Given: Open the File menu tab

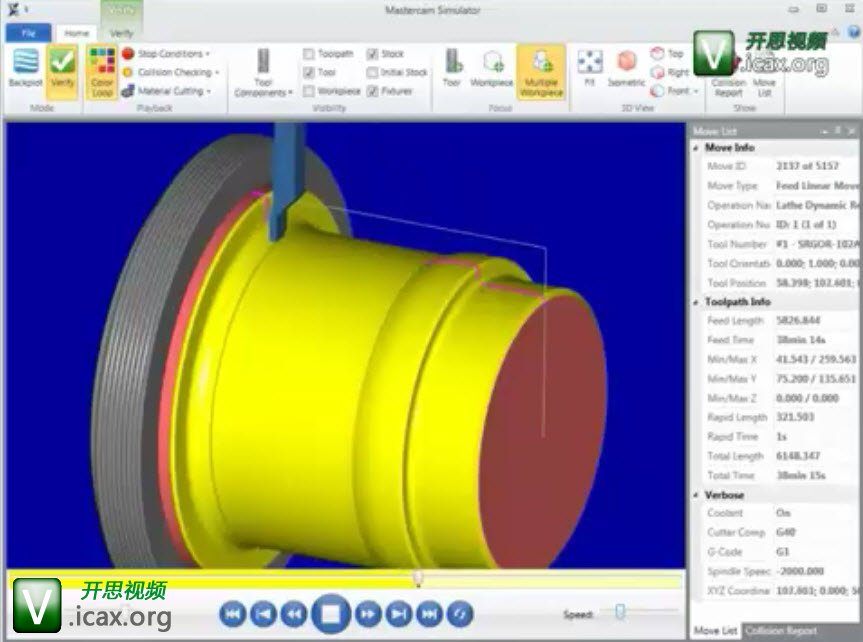Looking at the screenshot, I should point(26,33).
